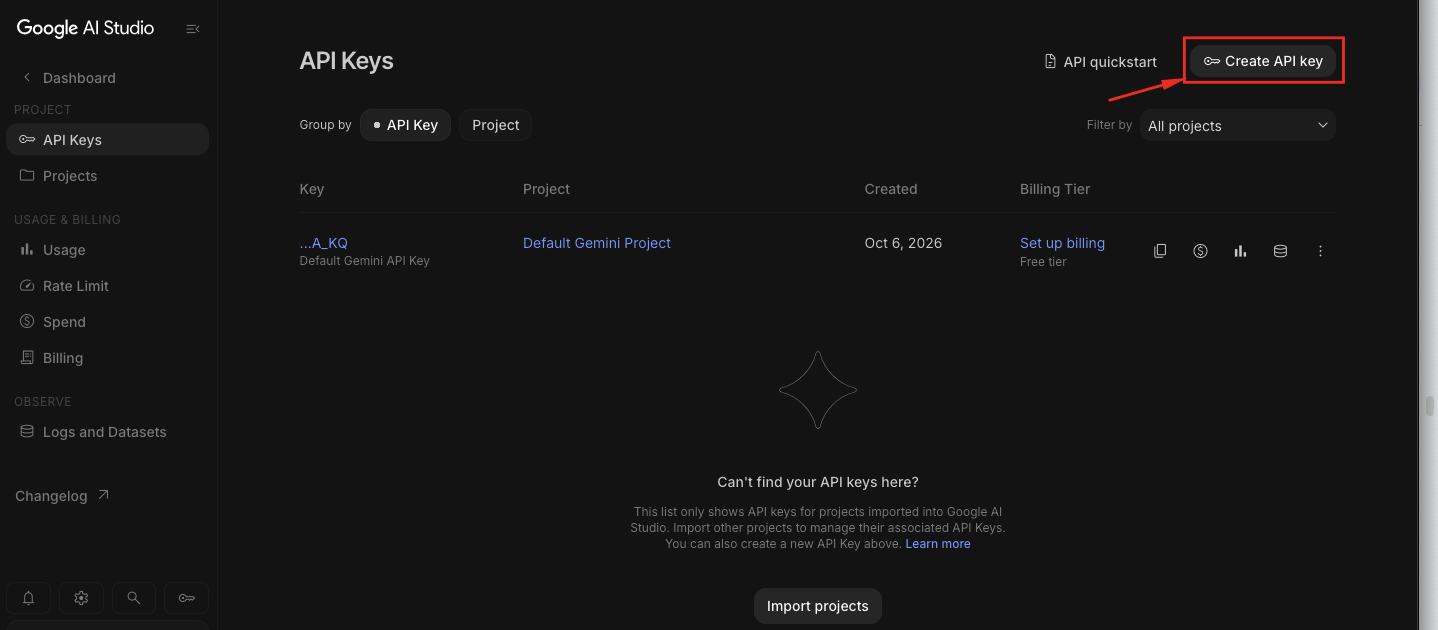This screenshot has width=1438, height=630.
Task: Click the dollar spend icon in key row
Action: [1200, 251]
